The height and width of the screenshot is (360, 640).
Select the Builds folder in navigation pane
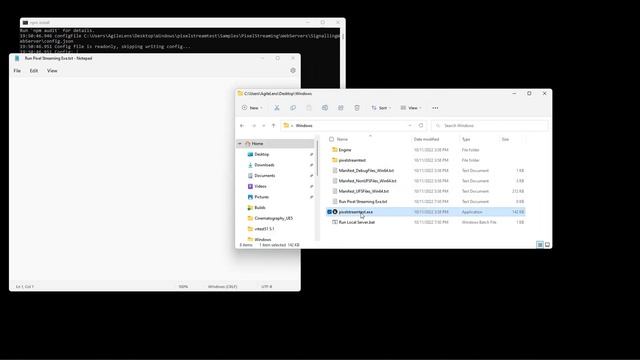[x=260, y=207]
